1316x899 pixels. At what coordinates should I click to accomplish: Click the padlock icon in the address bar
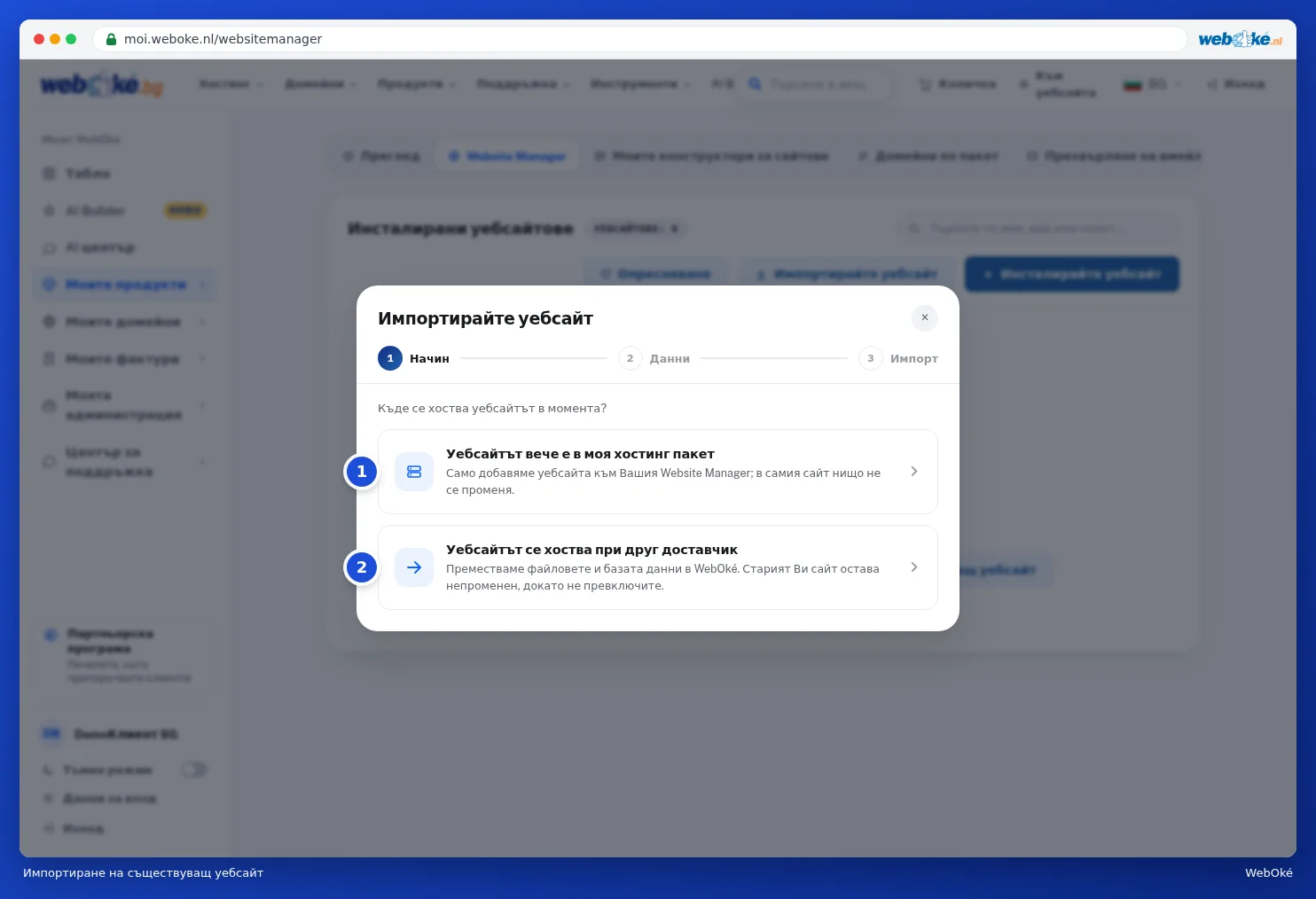(111, 39)
